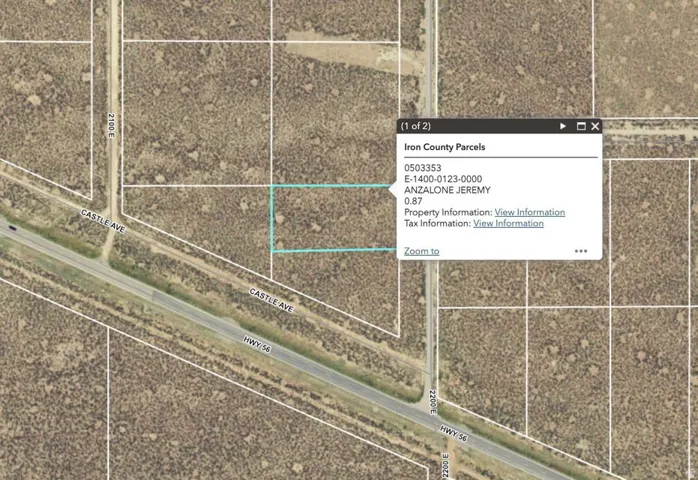The height and width of the screenshot is (480, 698).
Task: Maximize the parcel info popup
Action: 581,126
